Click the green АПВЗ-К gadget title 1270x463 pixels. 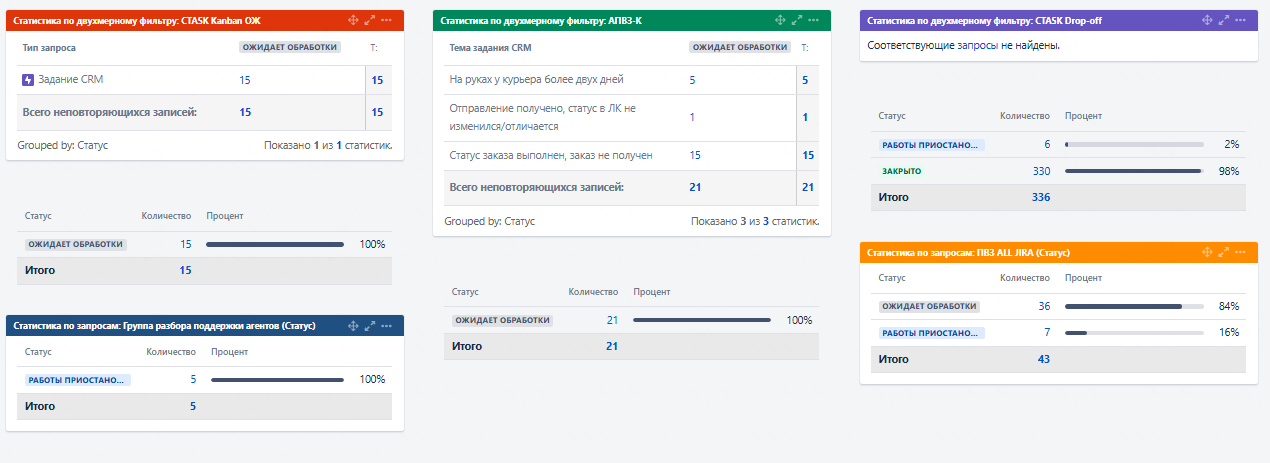(540, 20)
